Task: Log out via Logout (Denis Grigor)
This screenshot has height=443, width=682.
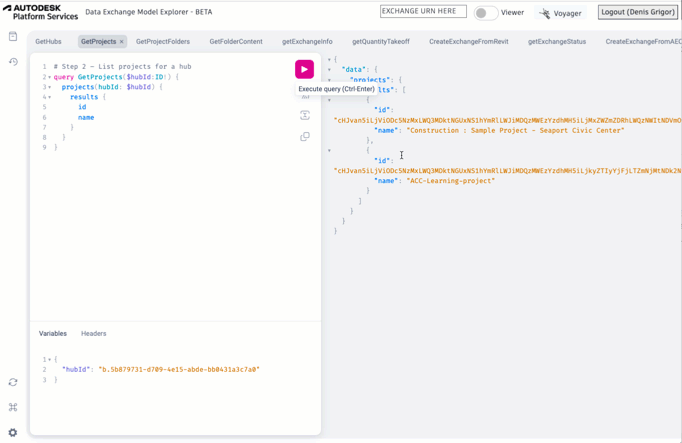Action: pyautogui.click(x=638, y=12)
